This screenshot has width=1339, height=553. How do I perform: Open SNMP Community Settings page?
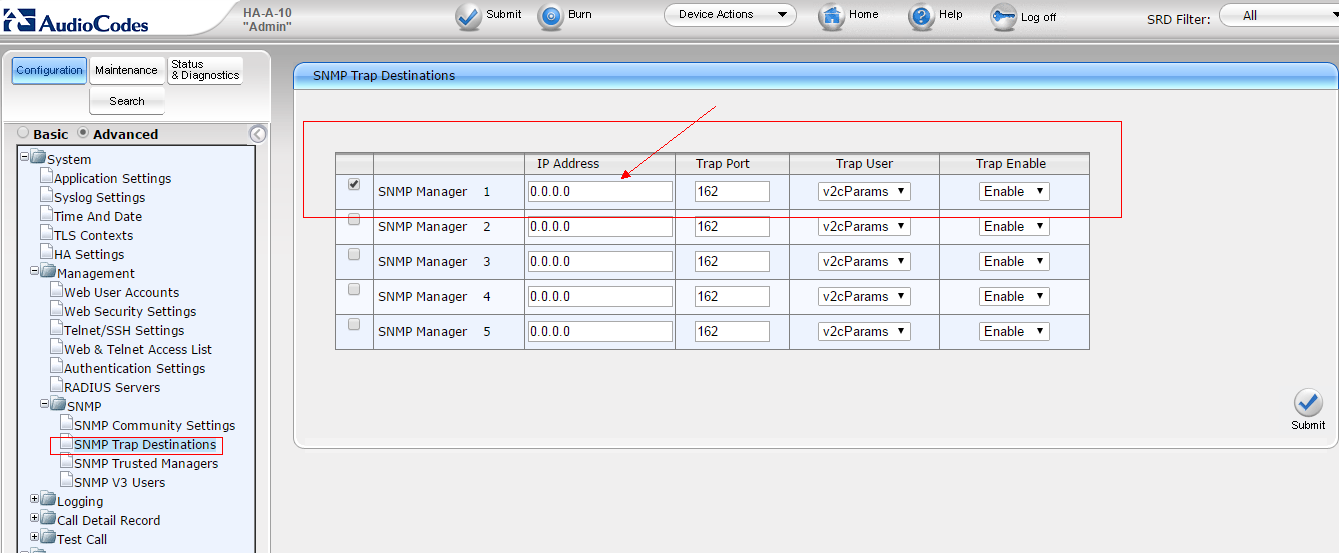click(x=154, y=426)
